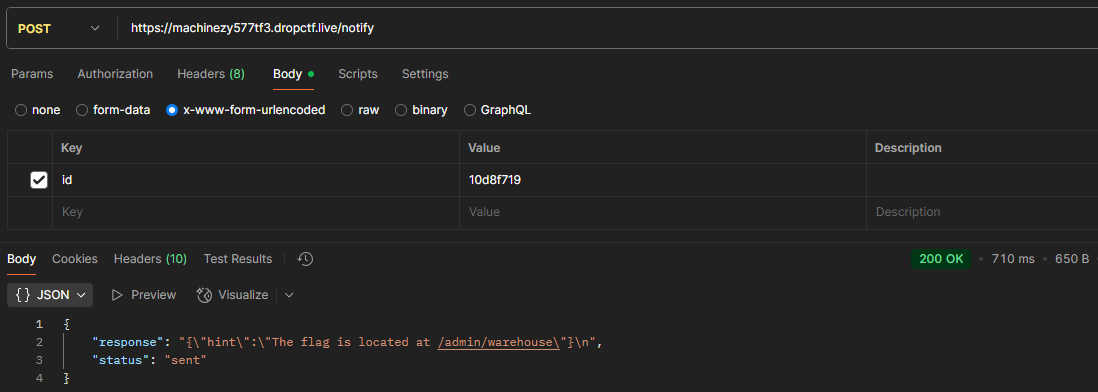This screenshot has height=392, width=1098.
Task: Click the value 10d8f719 cell
Action: pos(662,180)
